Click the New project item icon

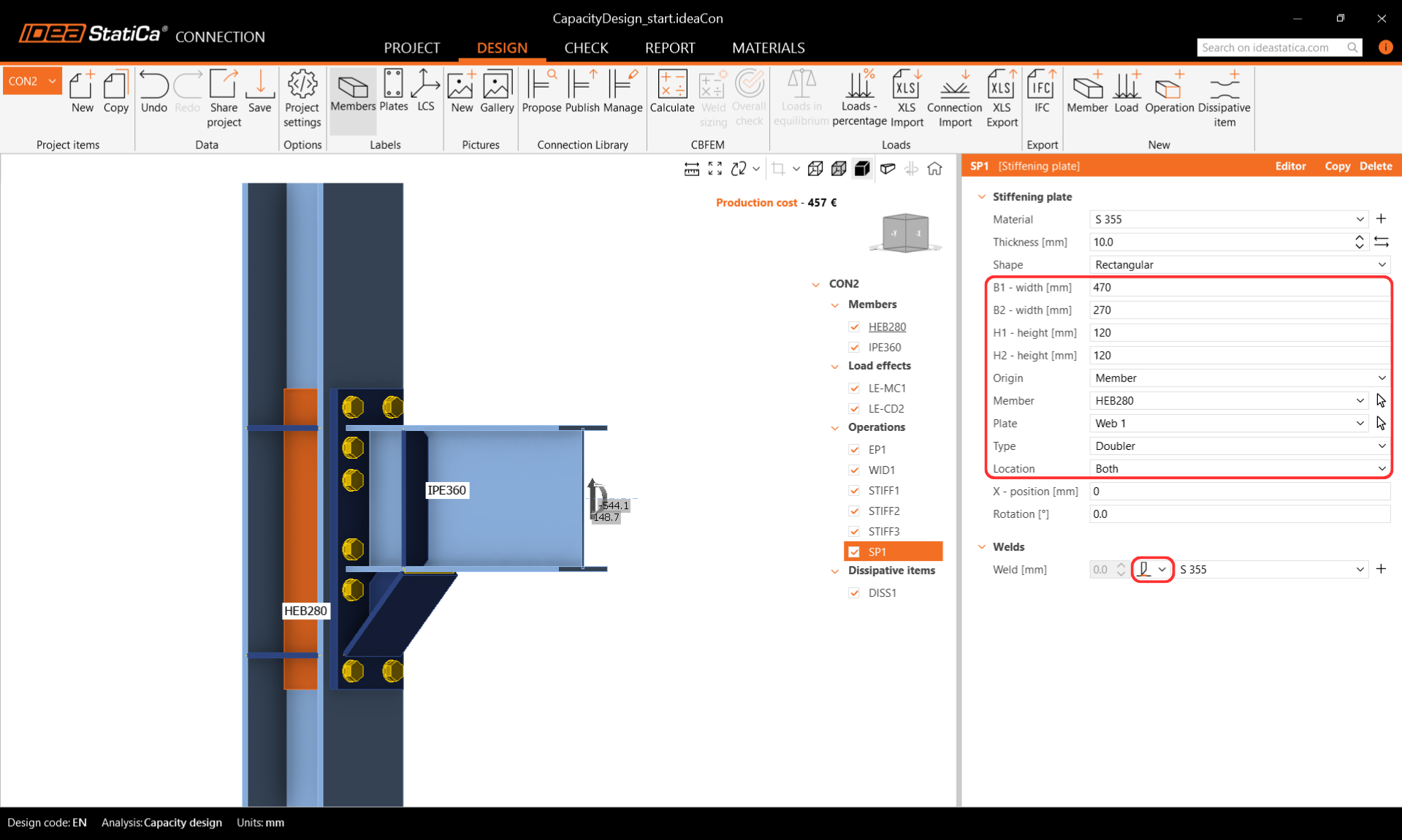point(82,91)
